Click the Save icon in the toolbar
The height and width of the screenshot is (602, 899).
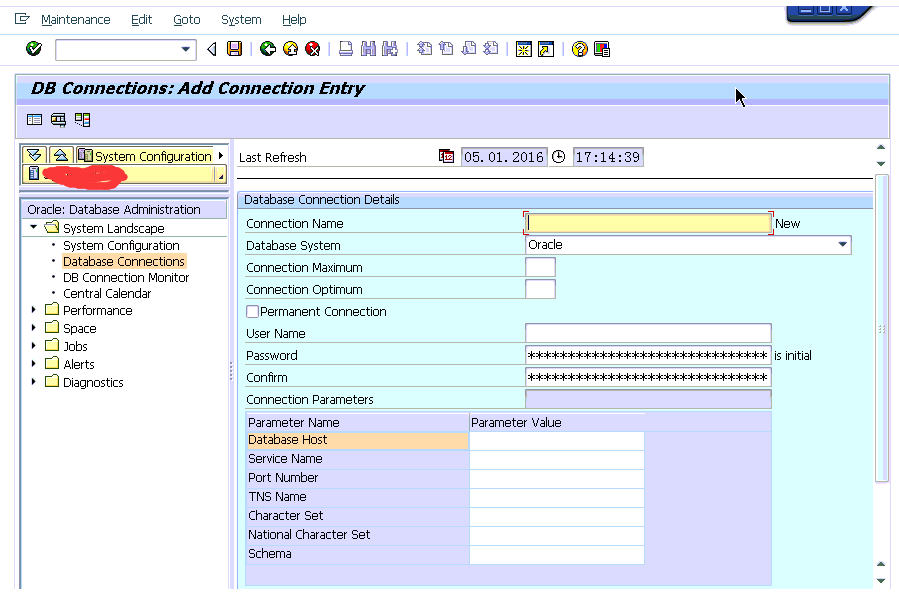235,48
